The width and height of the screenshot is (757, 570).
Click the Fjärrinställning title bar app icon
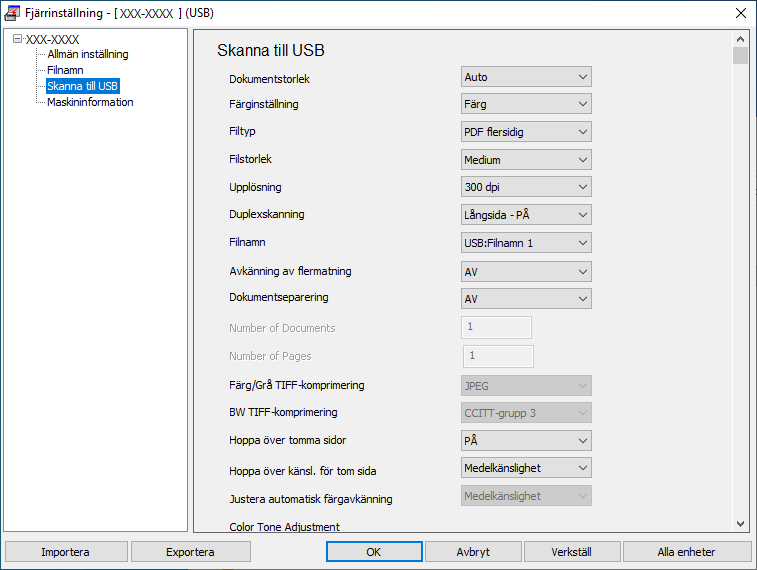pos(12,13)
